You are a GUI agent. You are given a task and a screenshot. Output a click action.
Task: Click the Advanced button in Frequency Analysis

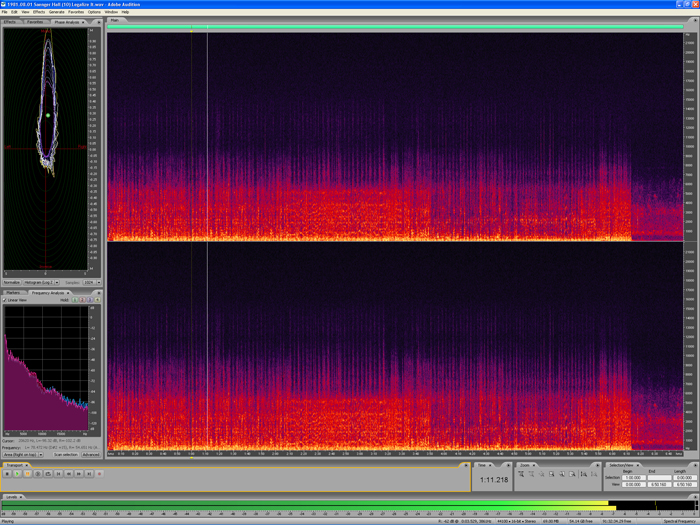coord(91,454)
